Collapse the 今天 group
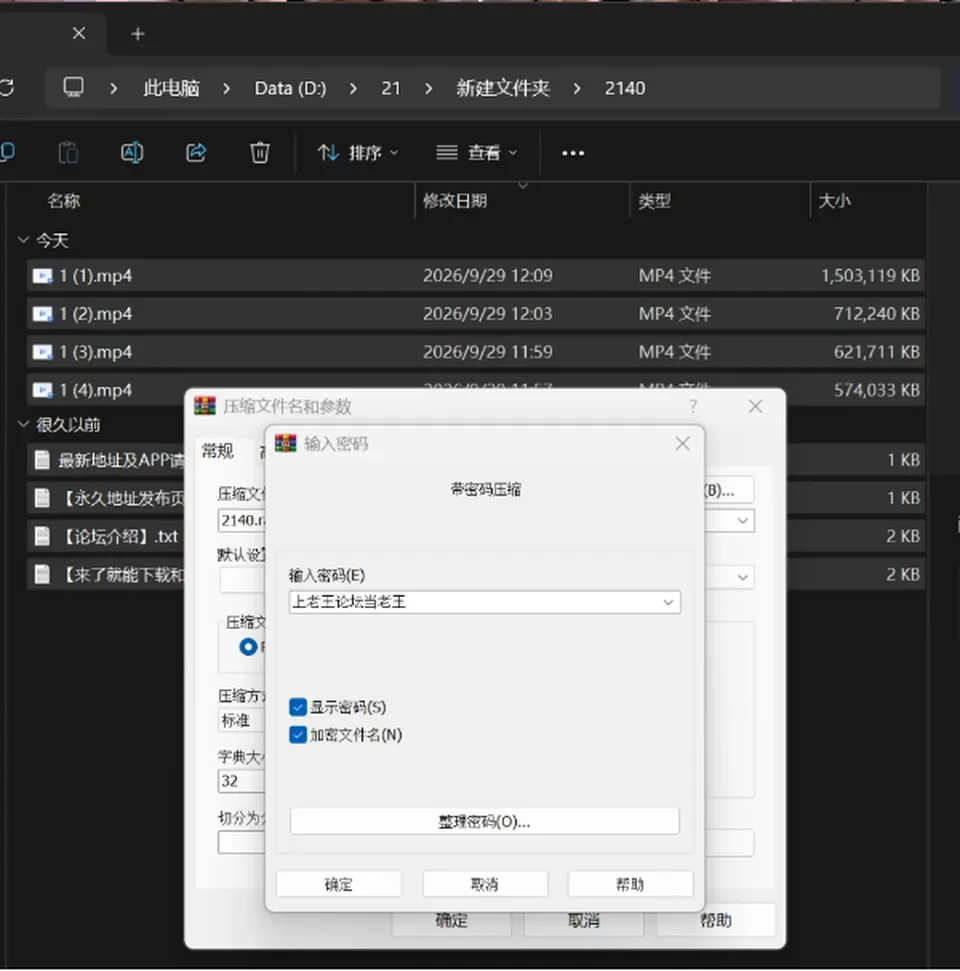960x971 pixels. point(24,240)
